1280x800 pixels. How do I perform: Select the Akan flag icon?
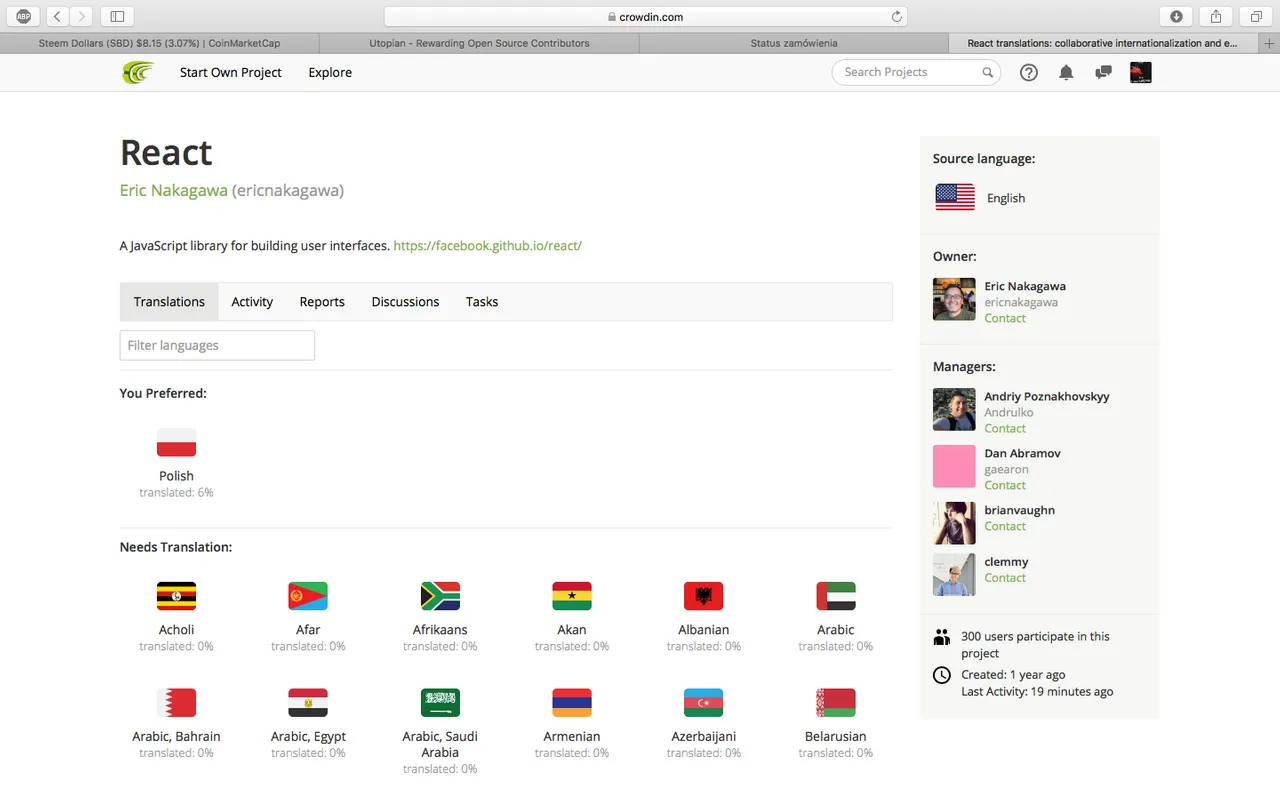(572, 596)
